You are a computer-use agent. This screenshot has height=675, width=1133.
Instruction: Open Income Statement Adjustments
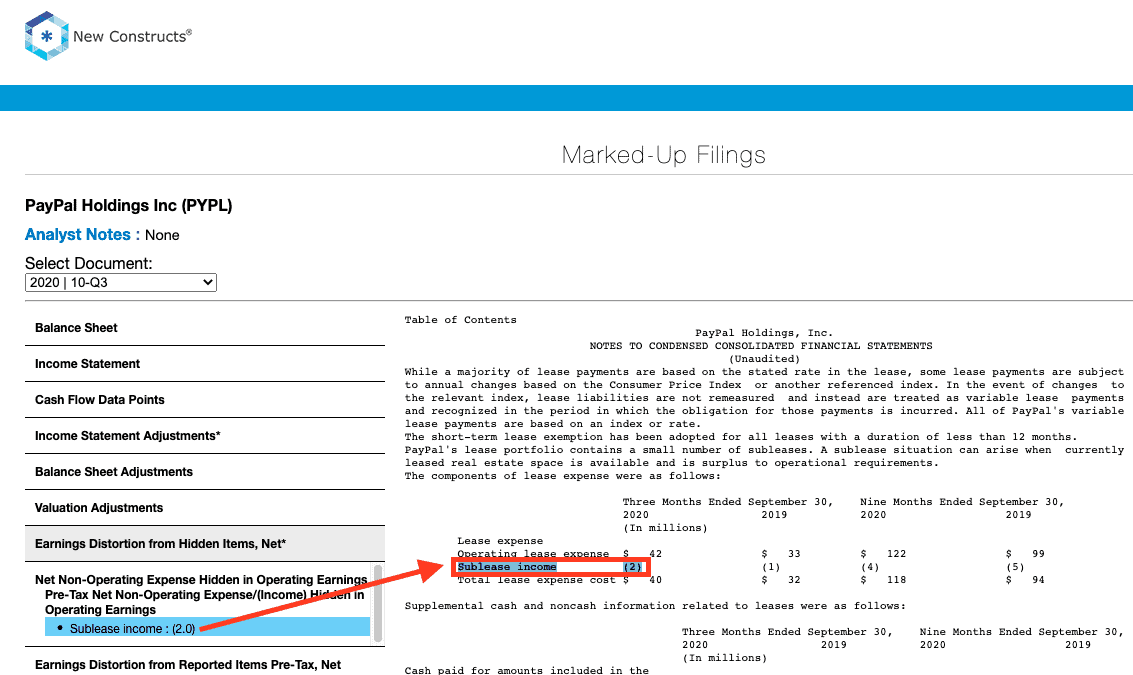point(205,437)
